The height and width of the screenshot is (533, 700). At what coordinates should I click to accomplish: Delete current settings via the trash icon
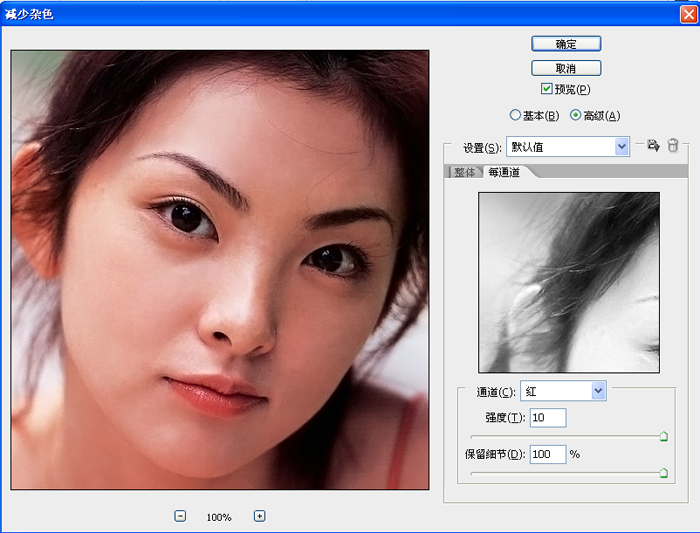[x=673, y=146]
